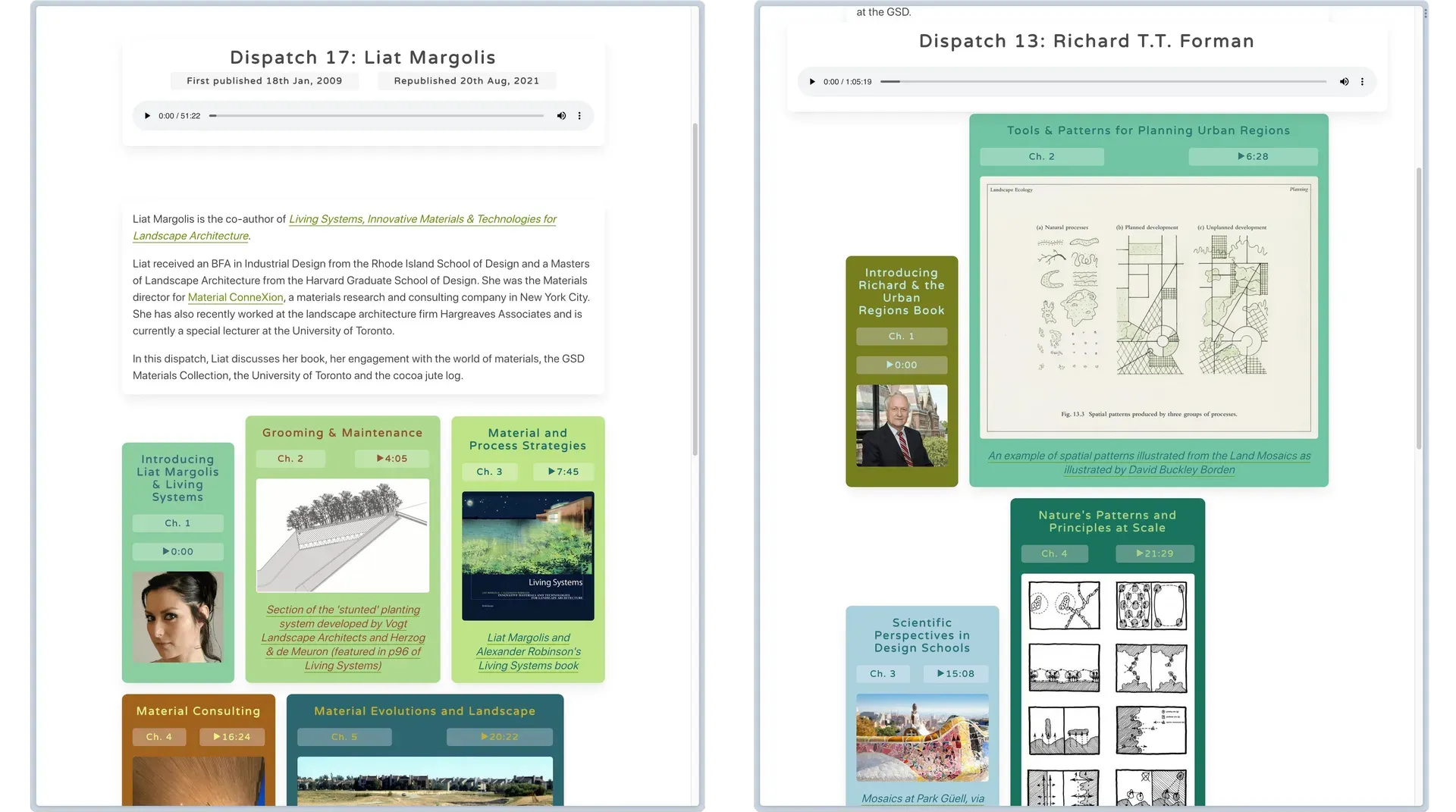The image size is (1456, 812).
Task: Open the Living Systems book cover image
Action: [x=528, y=556]
